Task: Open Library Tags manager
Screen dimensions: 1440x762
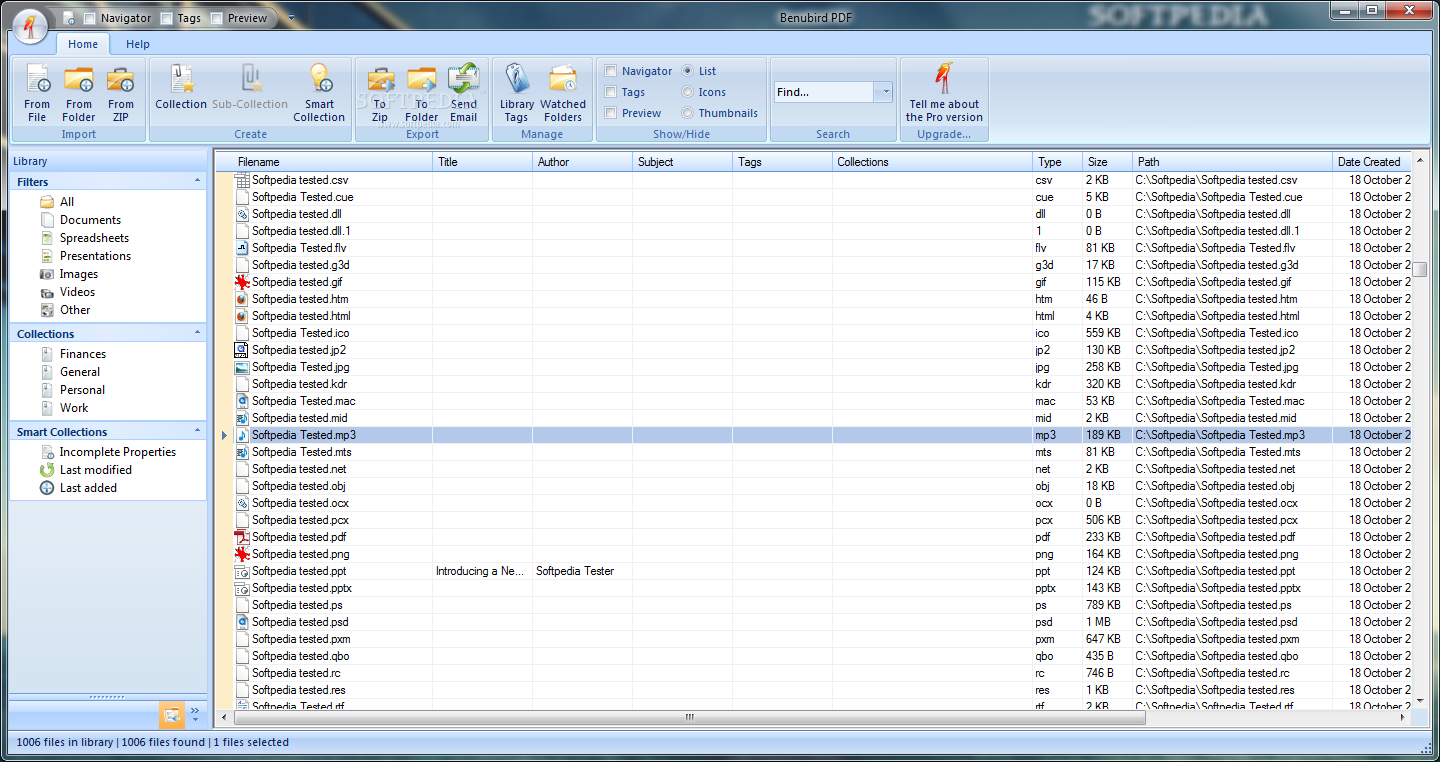Action: [517, 93]
